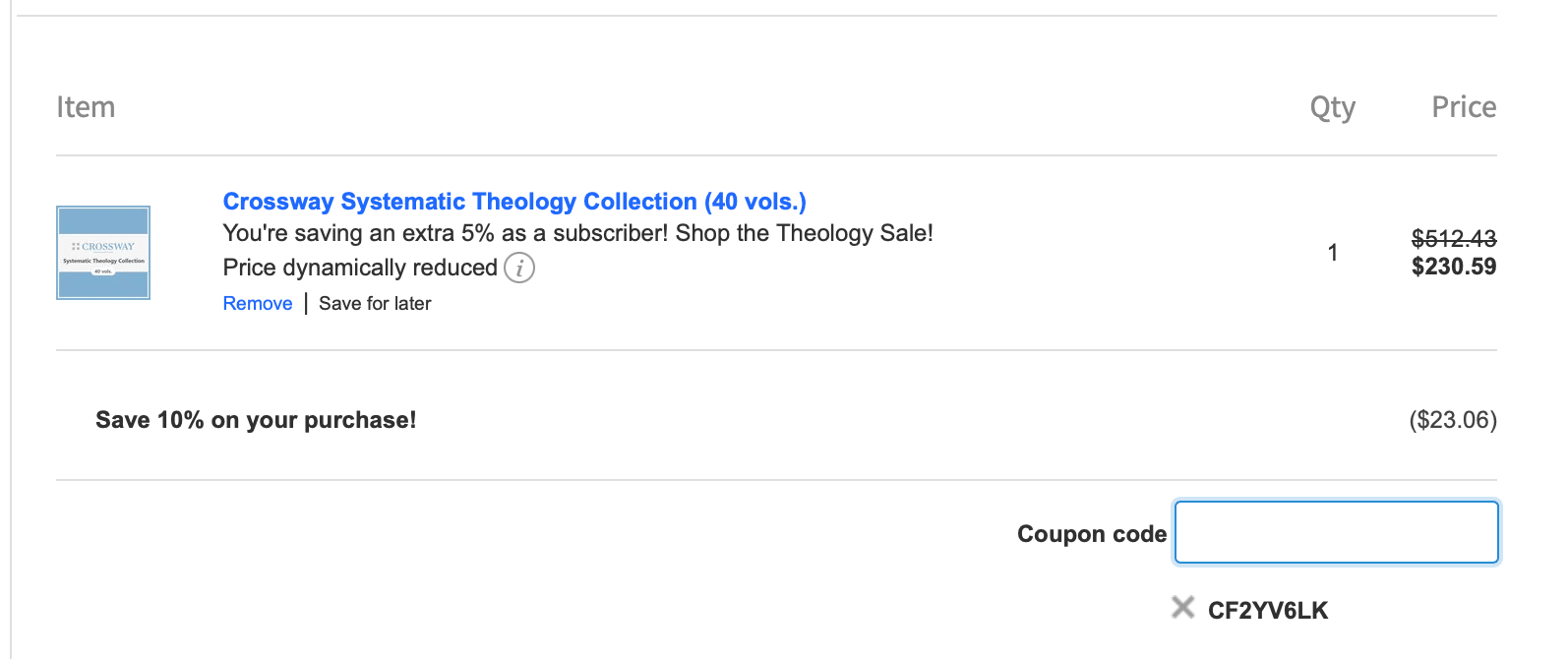Click the divider between Remove and Save for later

coord(306,304)
